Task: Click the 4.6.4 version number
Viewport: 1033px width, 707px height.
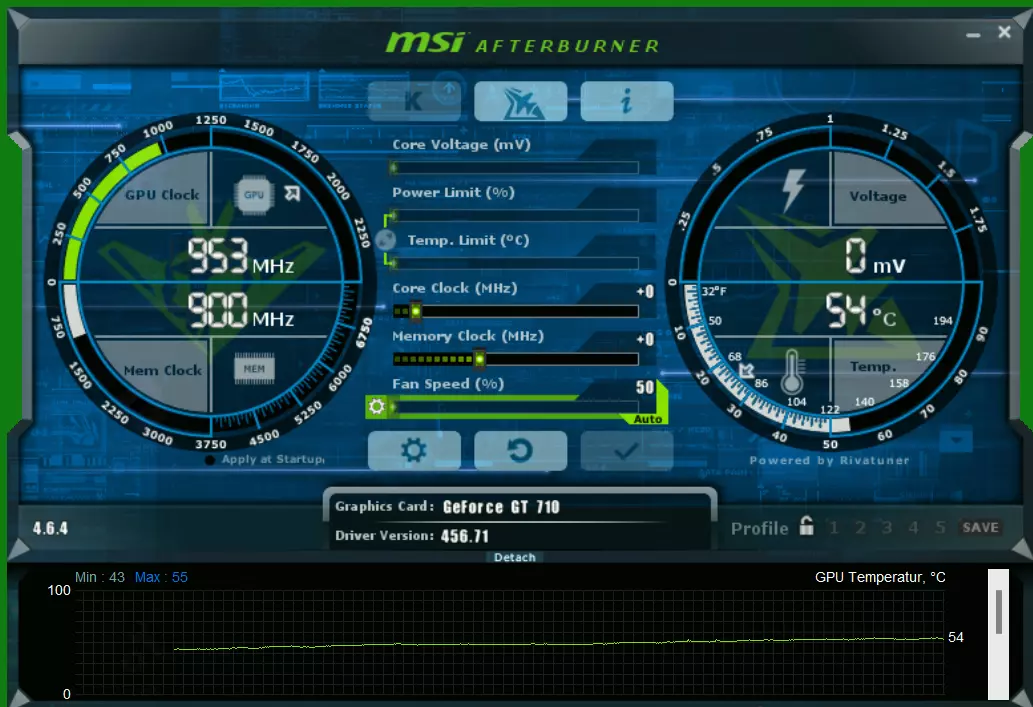Action: [x=51, y=528]
